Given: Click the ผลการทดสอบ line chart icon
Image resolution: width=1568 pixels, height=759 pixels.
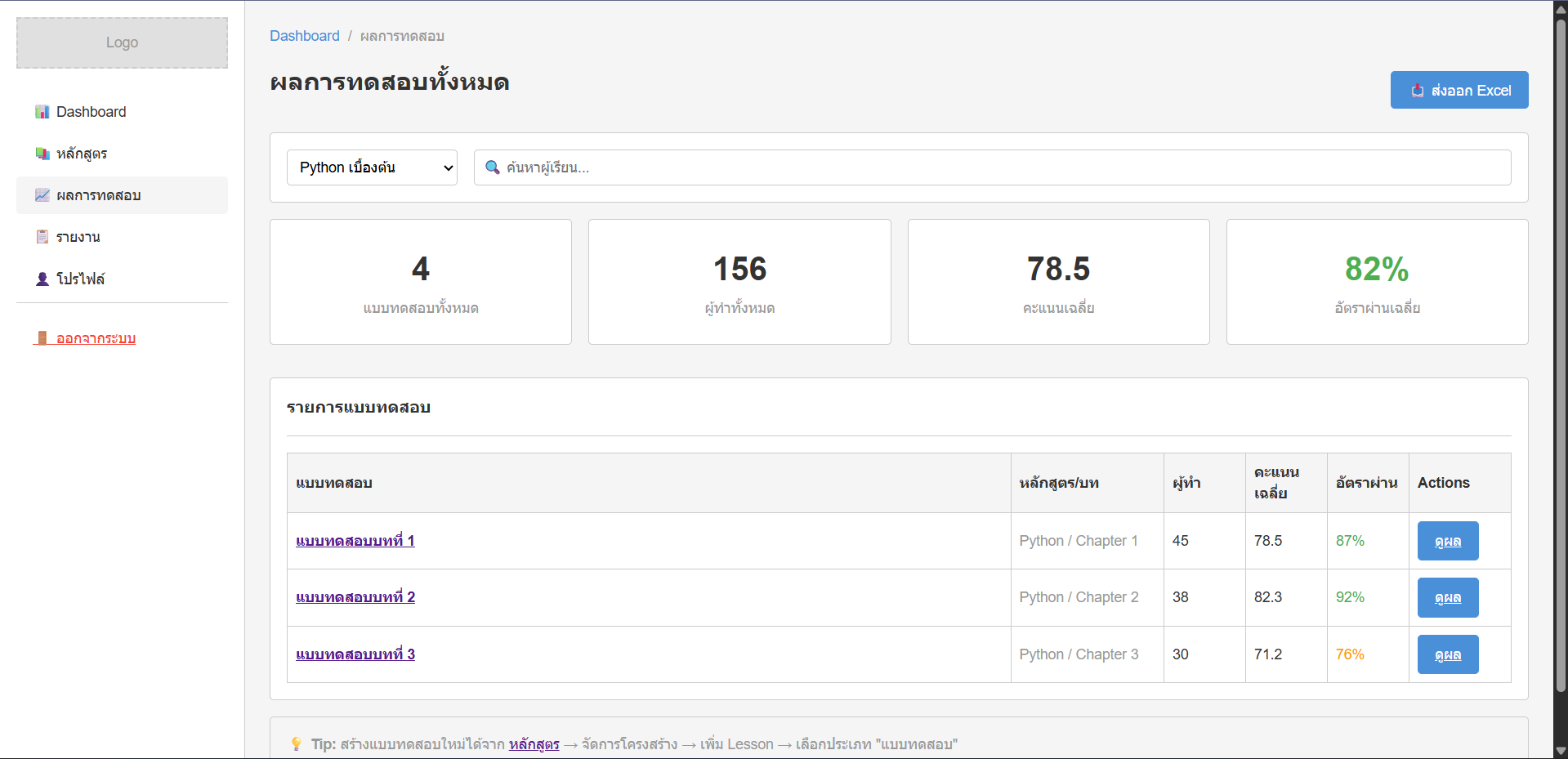Looking at the screenshot, I should coord(42,195).
